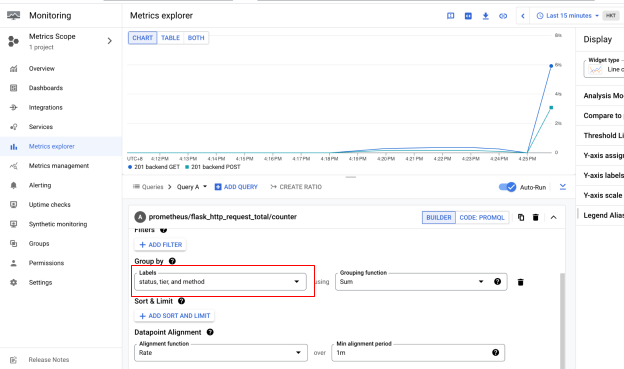This screenshot has width=624, height=369.
Task: Click the Alerting bell icon
Action: click(x=14, y=185)
